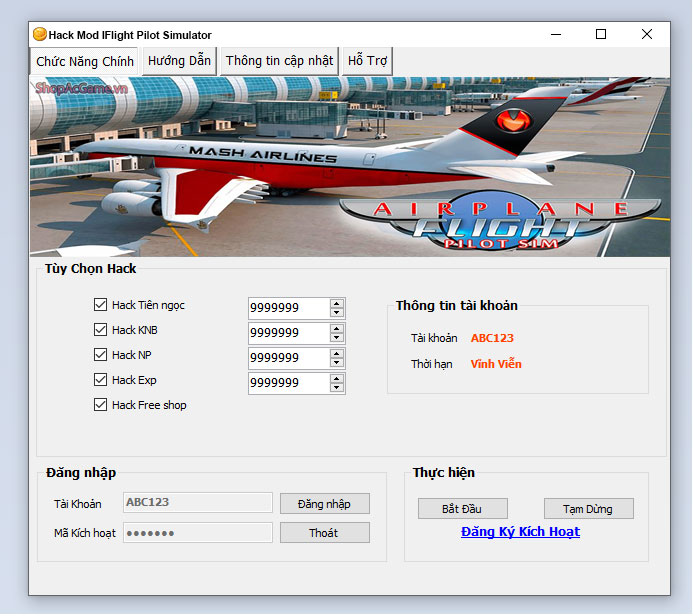Open the Đăng Ký Kích Hoạt link

coord(520,532)
